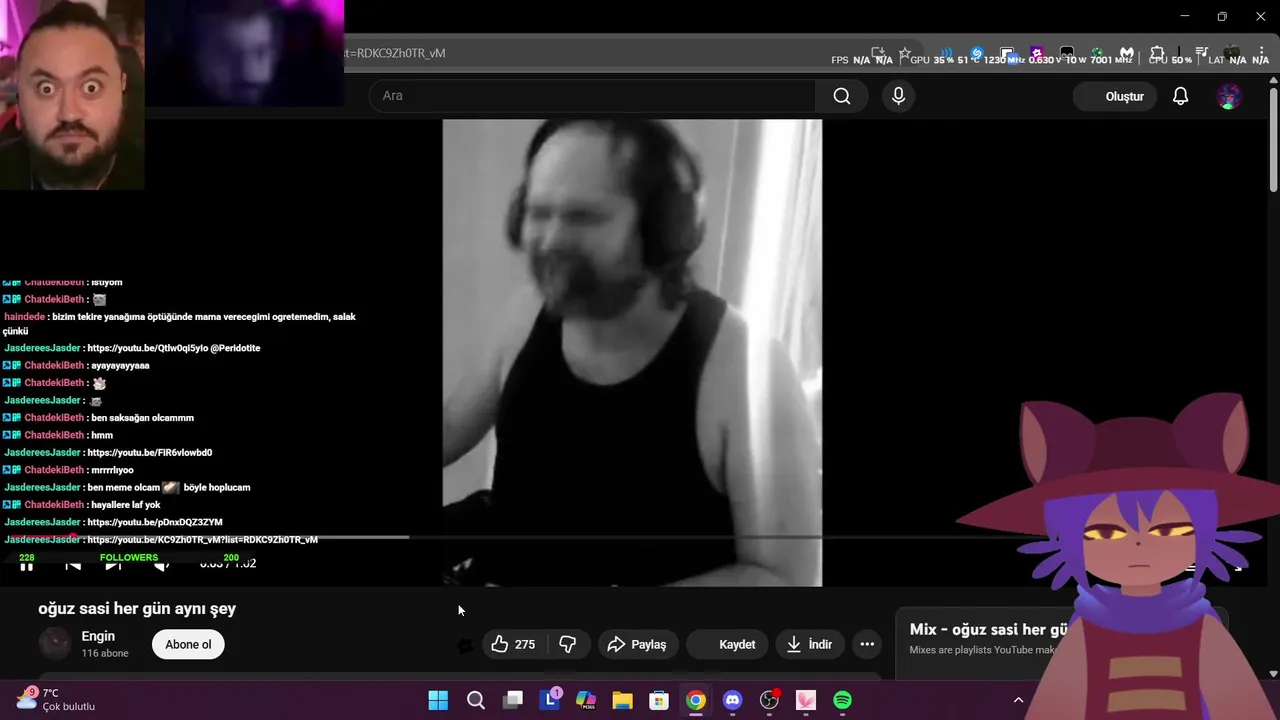Image resolution: width=1280 pixels, height=720 pixels.
Task: Open the pink app icon on the taskbar
Action: point(806,700)
